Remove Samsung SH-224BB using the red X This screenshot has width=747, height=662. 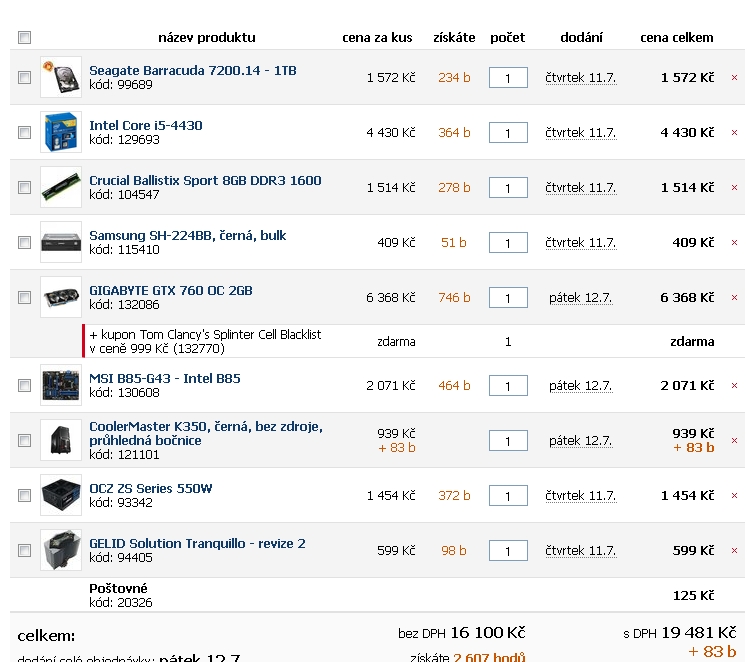[734, 242]
